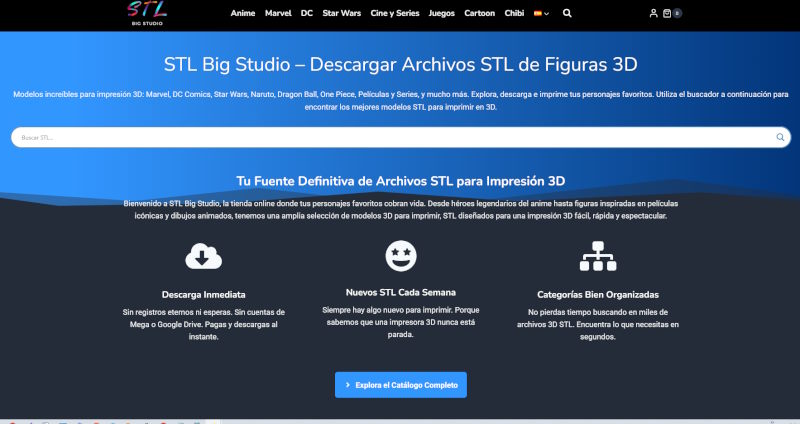Screen dimensions: 800x424
Task: Open the Juegos menu item
Action: (441, 13)
